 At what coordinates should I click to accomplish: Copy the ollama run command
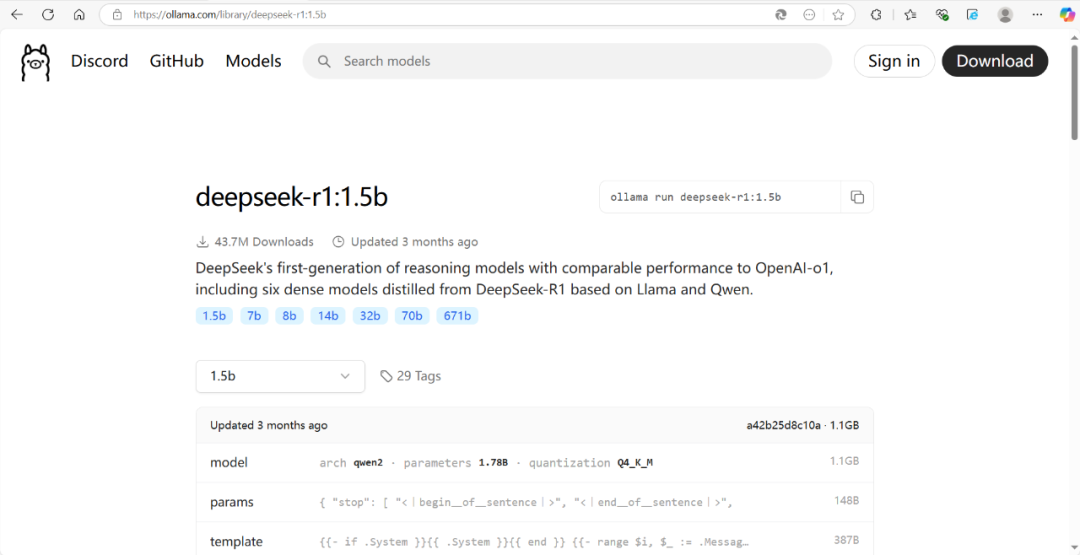click(857, 197)
